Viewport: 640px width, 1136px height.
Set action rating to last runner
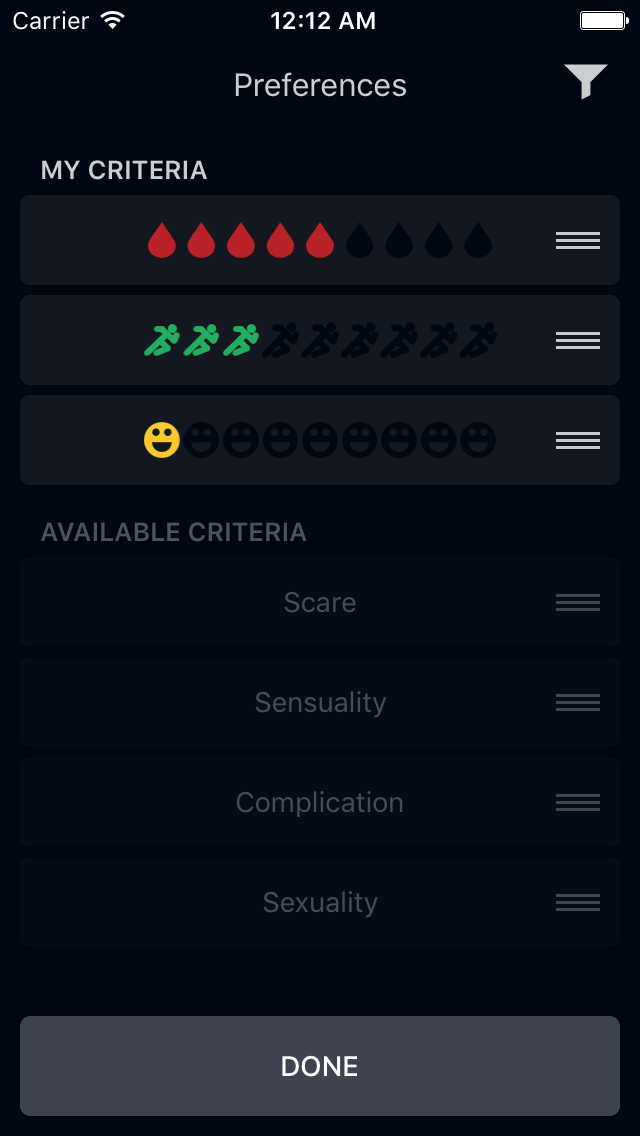(x=478, y=341)
